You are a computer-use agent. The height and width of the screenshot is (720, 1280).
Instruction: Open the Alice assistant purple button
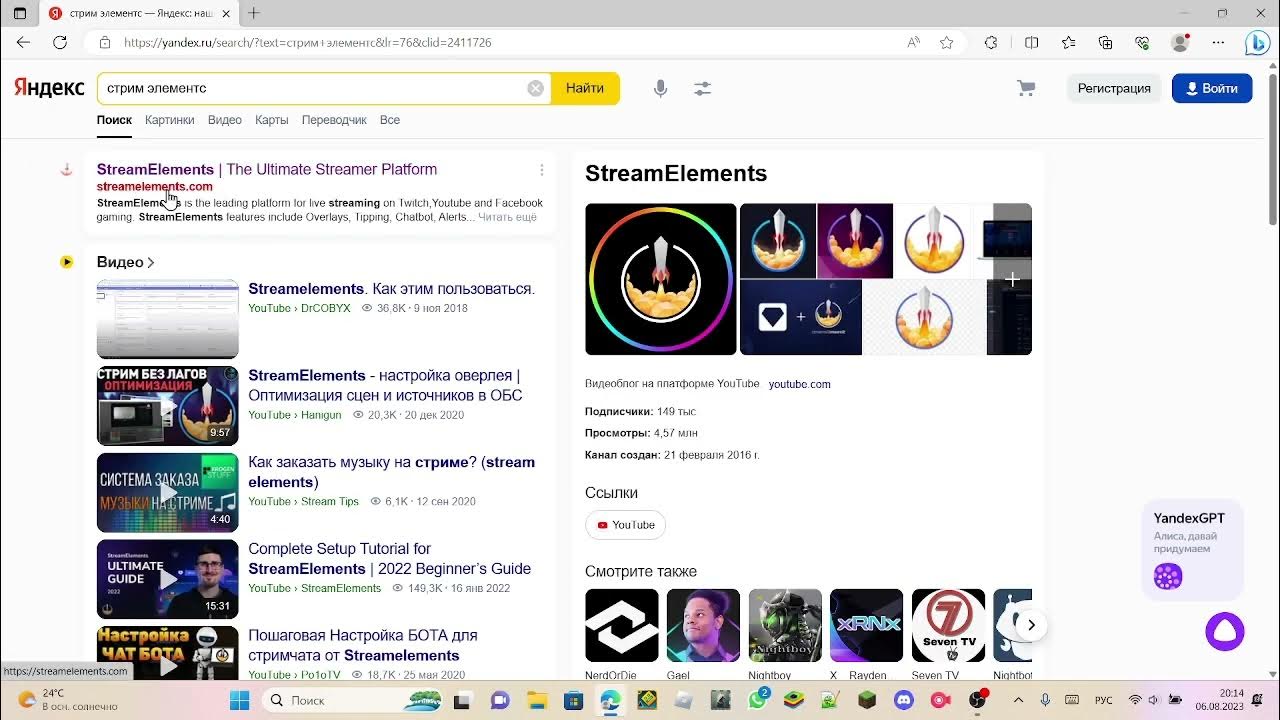coord(1225,632)
